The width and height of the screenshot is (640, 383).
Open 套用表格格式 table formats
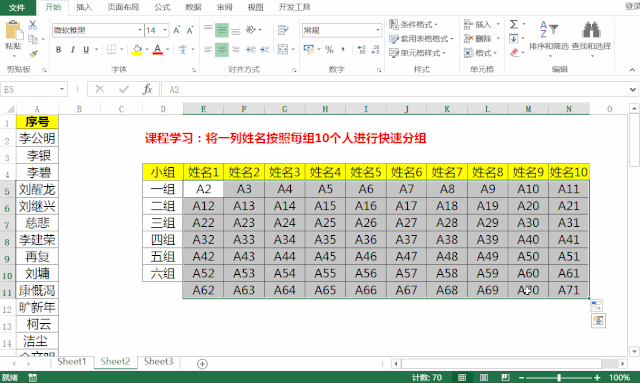(x=420, y=39)
